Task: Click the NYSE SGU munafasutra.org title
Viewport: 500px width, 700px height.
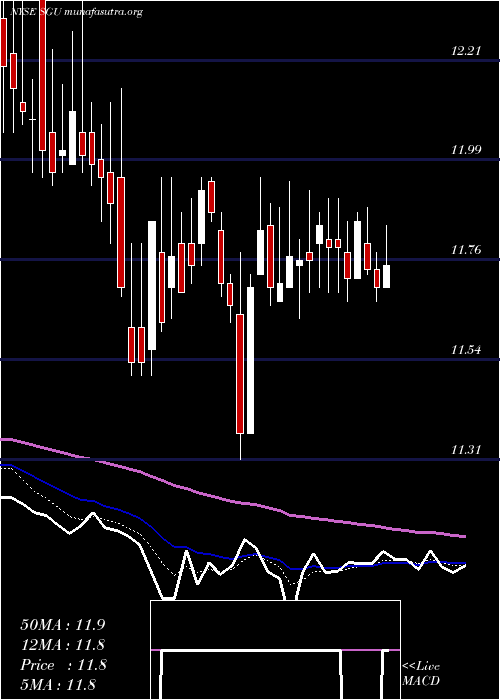Action: 76,12
